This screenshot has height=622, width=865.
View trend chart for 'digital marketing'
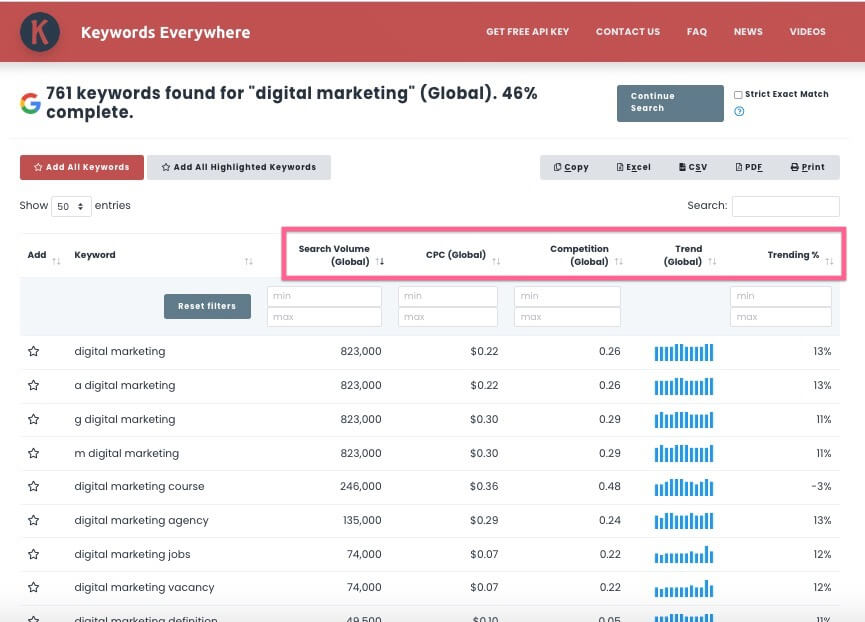684,352
